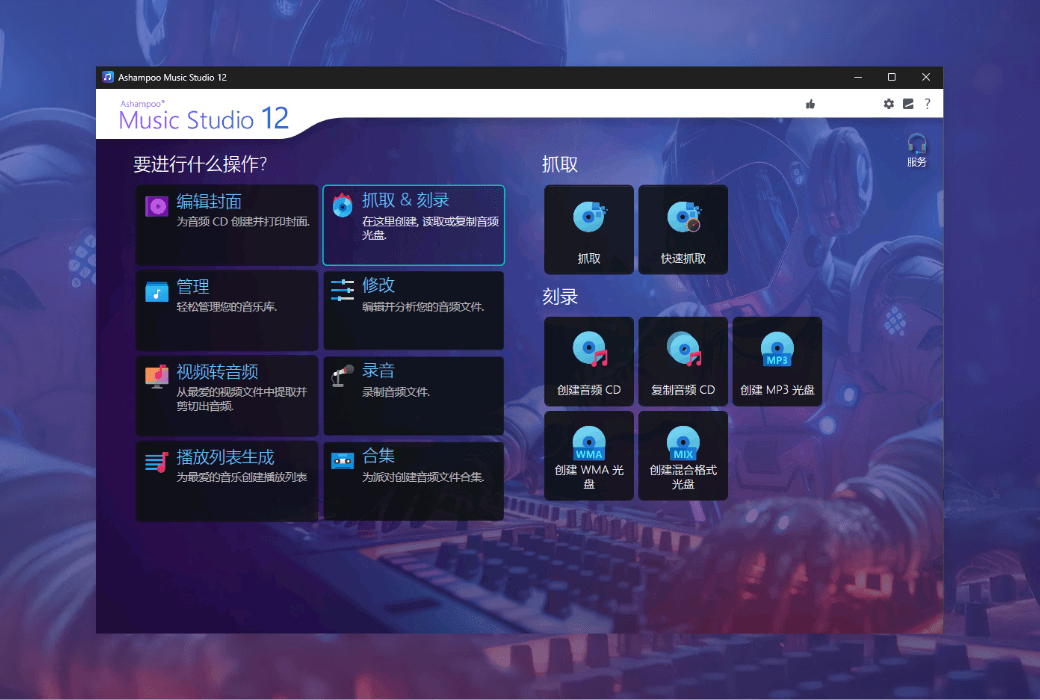Screen dimensions: 1040x700
Task: Open the 修改 audio edit tile
Action: pos(413,311)
